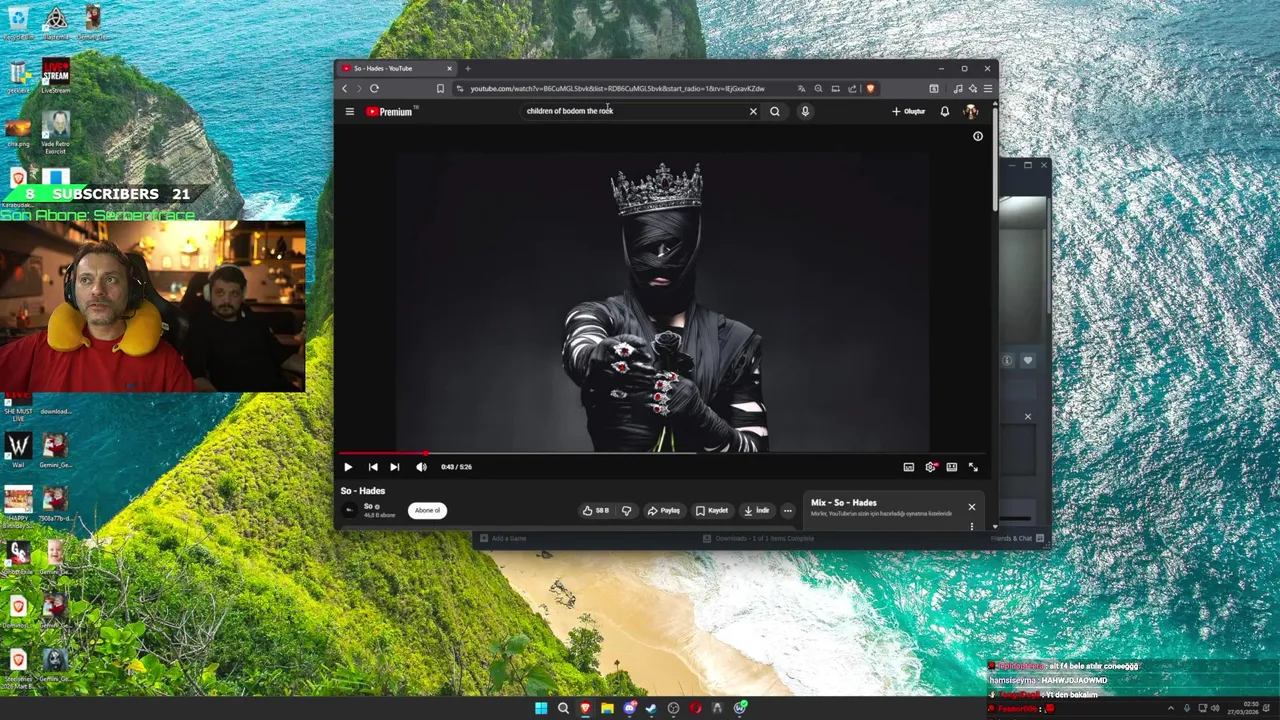Open Brave Shields lion icon
Screen dimensions: 1280x720
tap(870, 88)
